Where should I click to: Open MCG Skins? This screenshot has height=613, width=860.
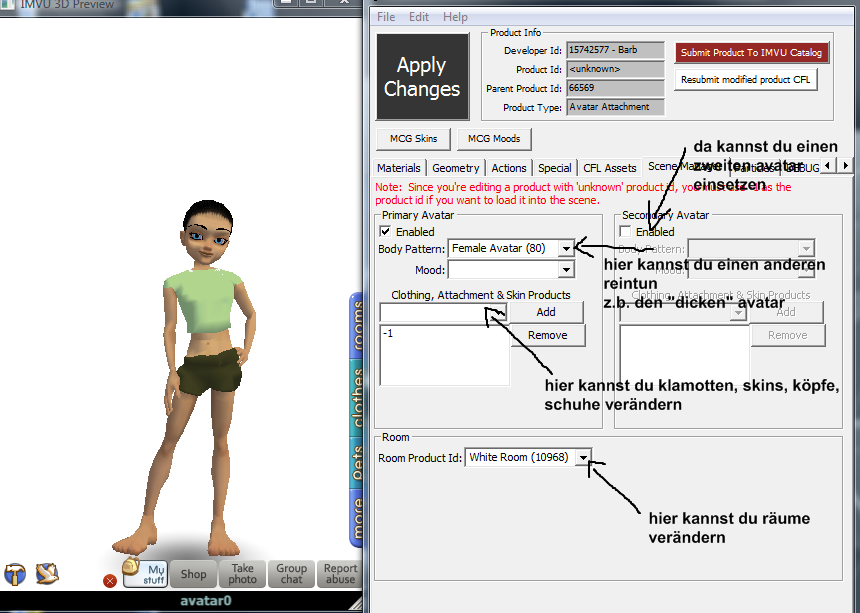pyautogui.click(x=414, y=139)
